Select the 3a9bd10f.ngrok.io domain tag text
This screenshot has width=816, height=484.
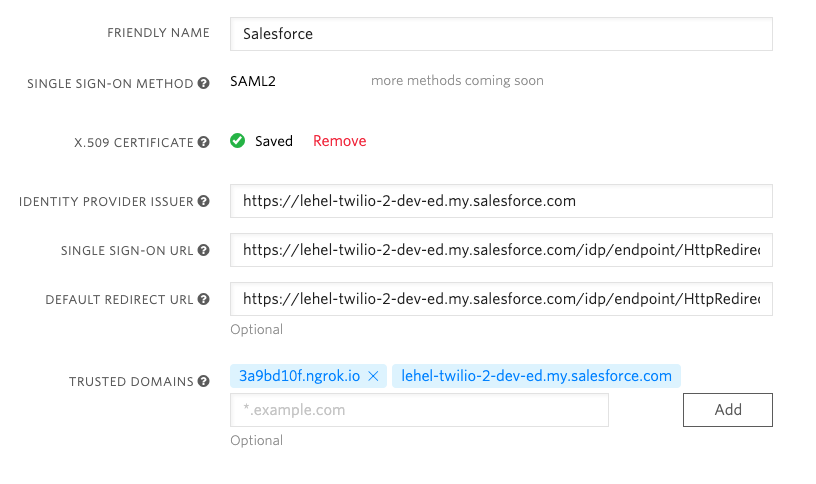pos(299,376)
